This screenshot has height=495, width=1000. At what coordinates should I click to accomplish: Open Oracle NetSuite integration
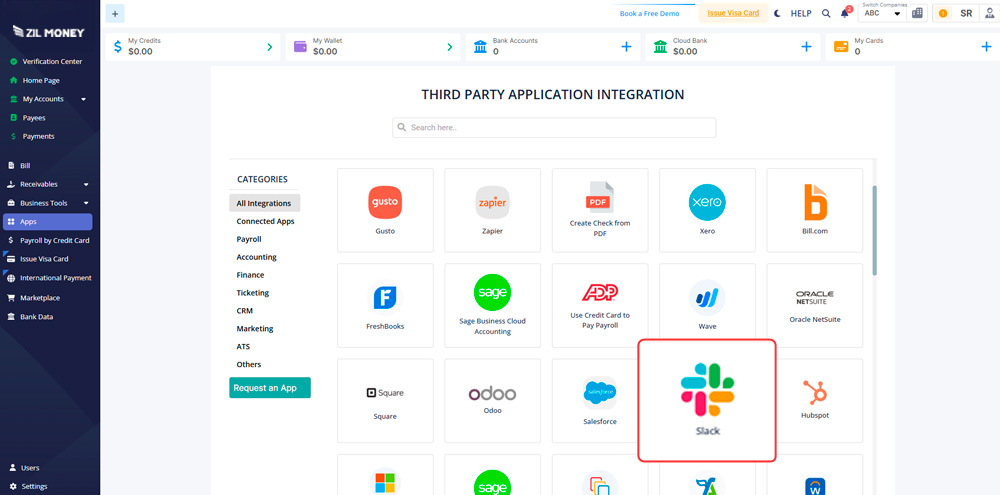coord(814,305)
